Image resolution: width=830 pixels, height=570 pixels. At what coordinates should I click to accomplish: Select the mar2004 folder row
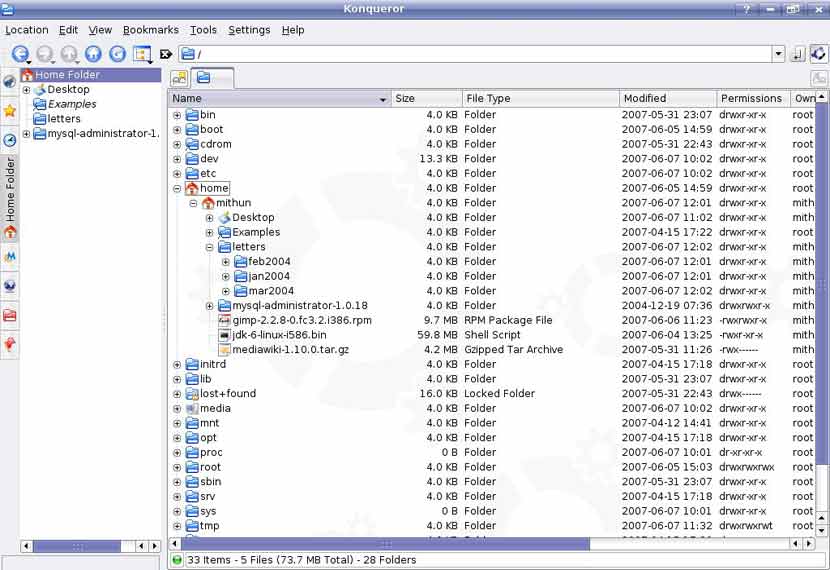coord(270,291)
